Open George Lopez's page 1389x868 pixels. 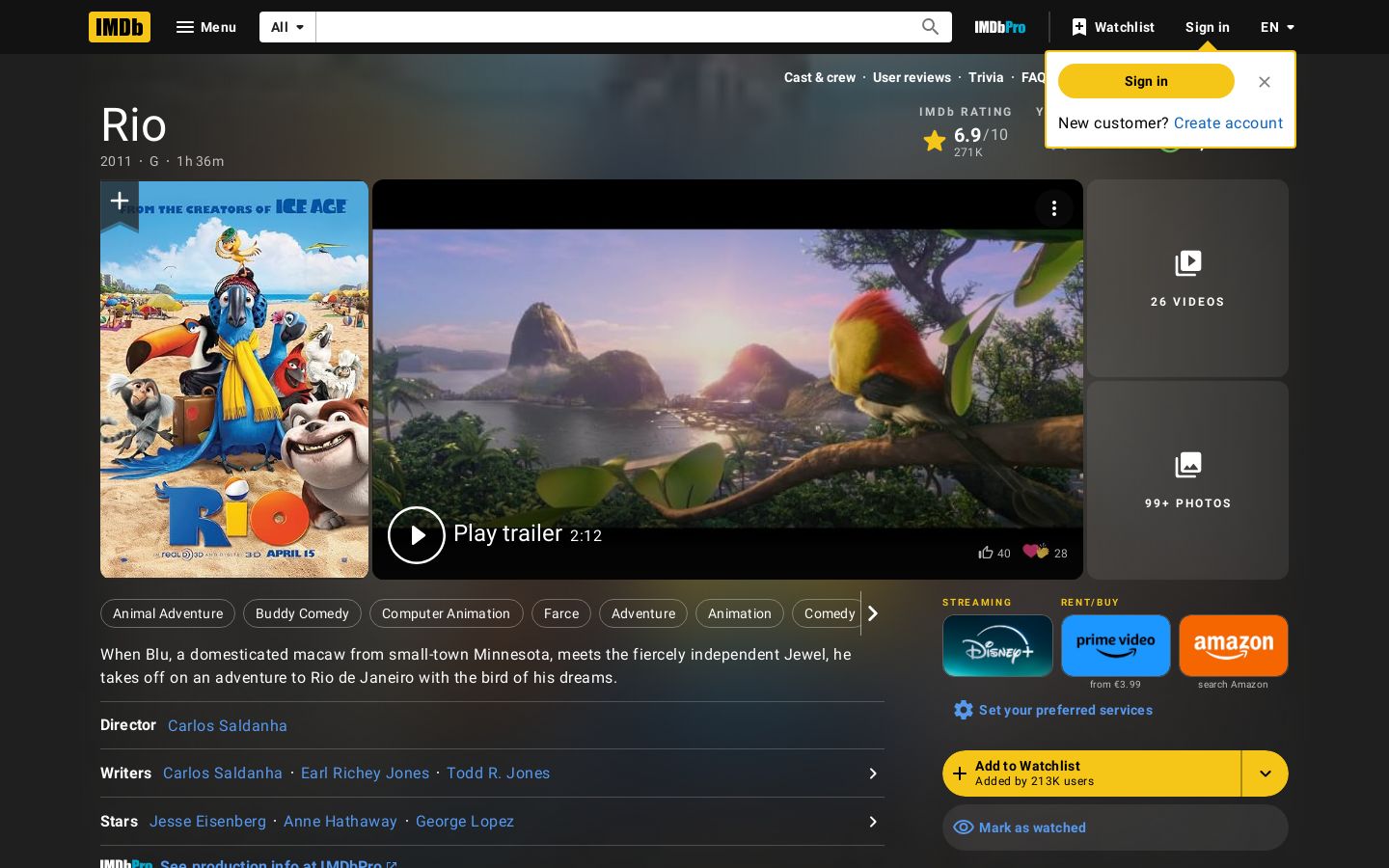[465, 821]
